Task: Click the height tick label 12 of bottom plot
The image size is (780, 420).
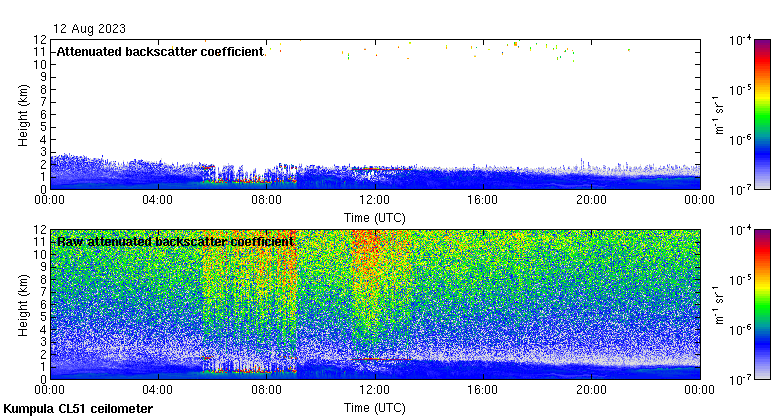Action: [40, 229]
